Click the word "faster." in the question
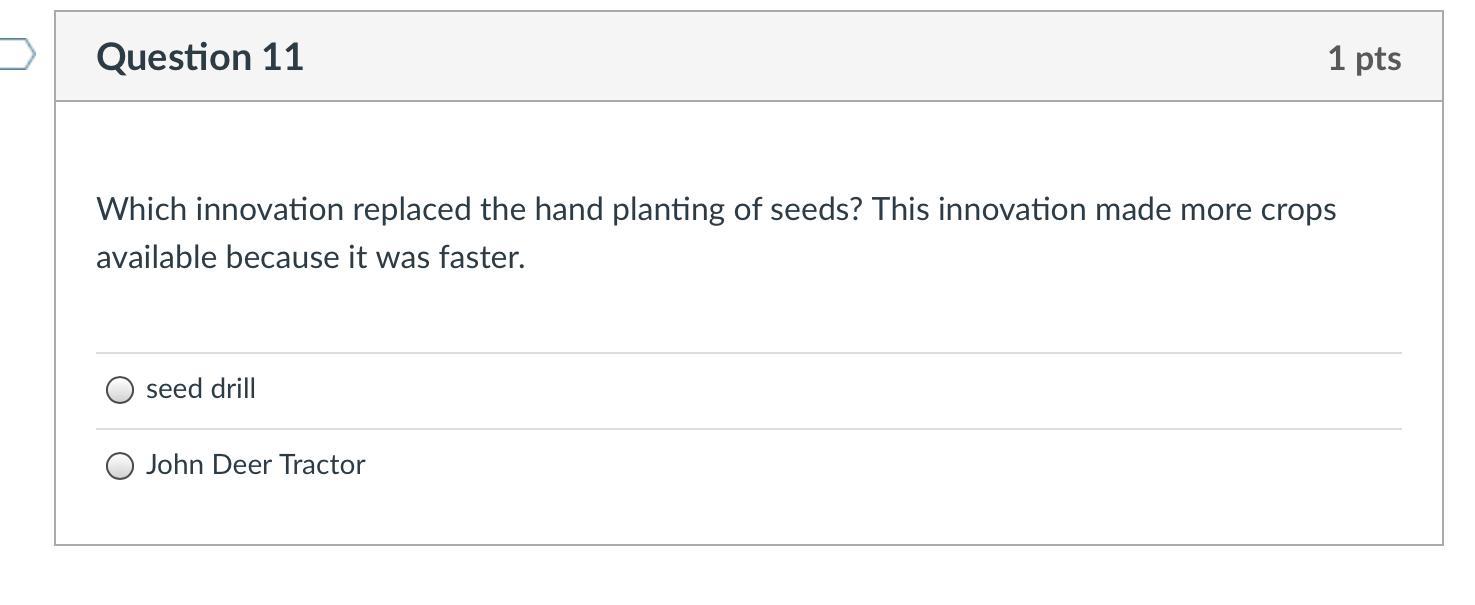 coord(482,258)
